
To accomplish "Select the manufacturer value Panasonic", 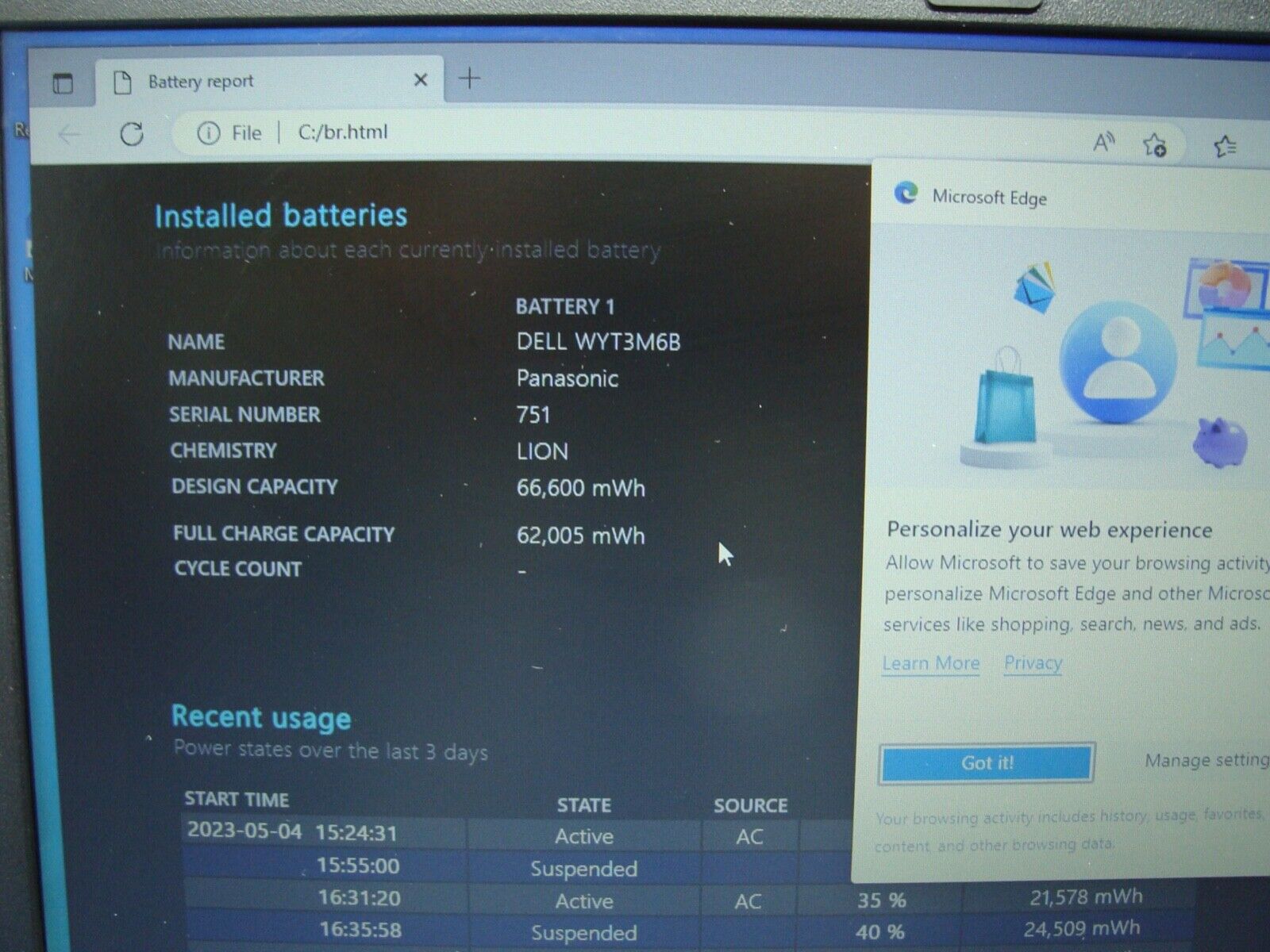I will (567, 378).
